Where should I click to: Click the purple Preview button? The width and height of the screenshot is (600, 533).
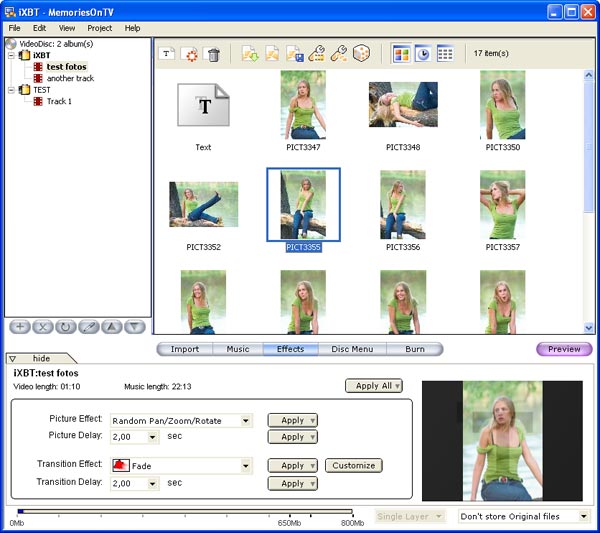[564, 349]
